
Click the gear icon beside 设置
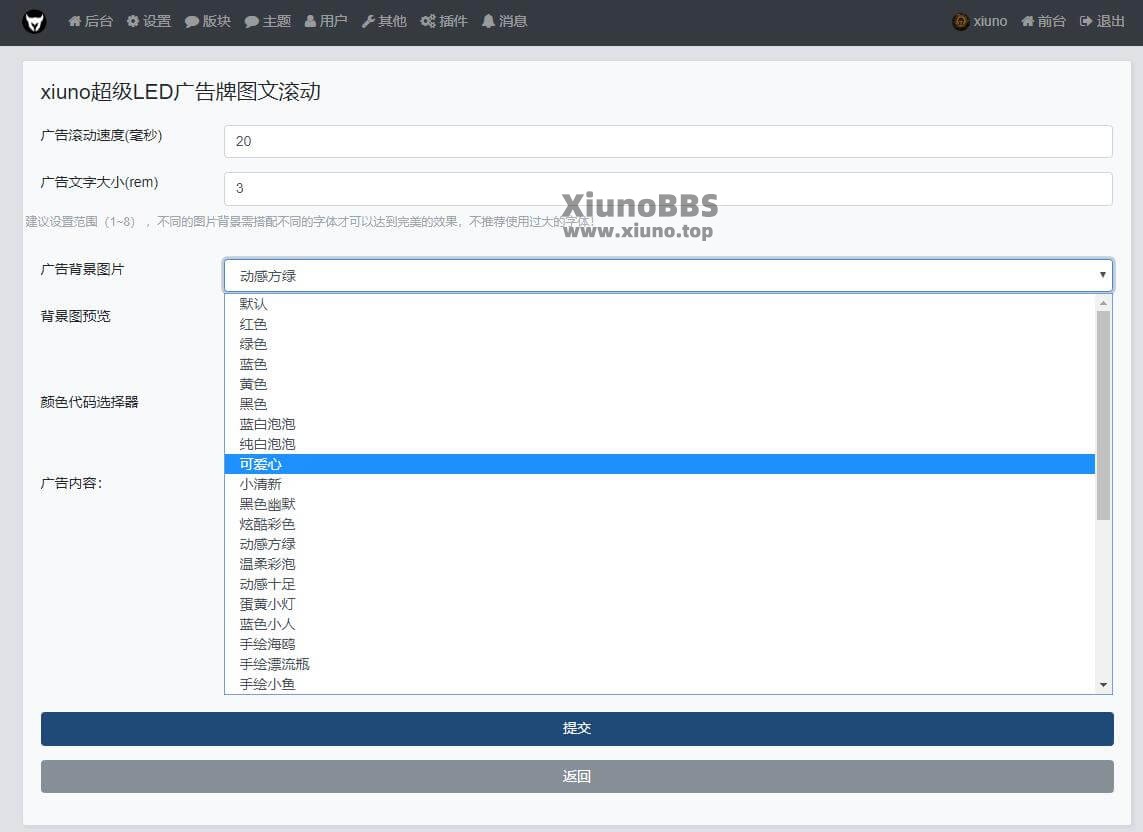coord(133,21)
